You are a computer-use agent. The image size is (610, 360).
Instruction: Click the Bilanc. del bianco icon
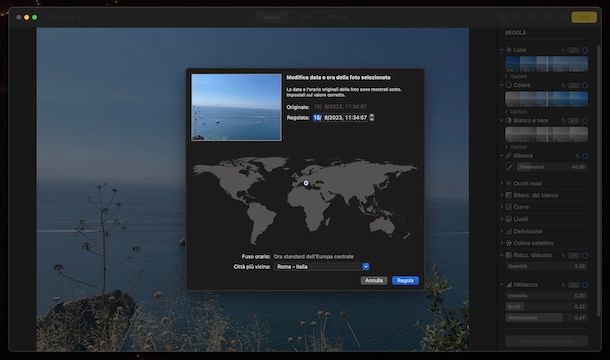tap(508, 195)
